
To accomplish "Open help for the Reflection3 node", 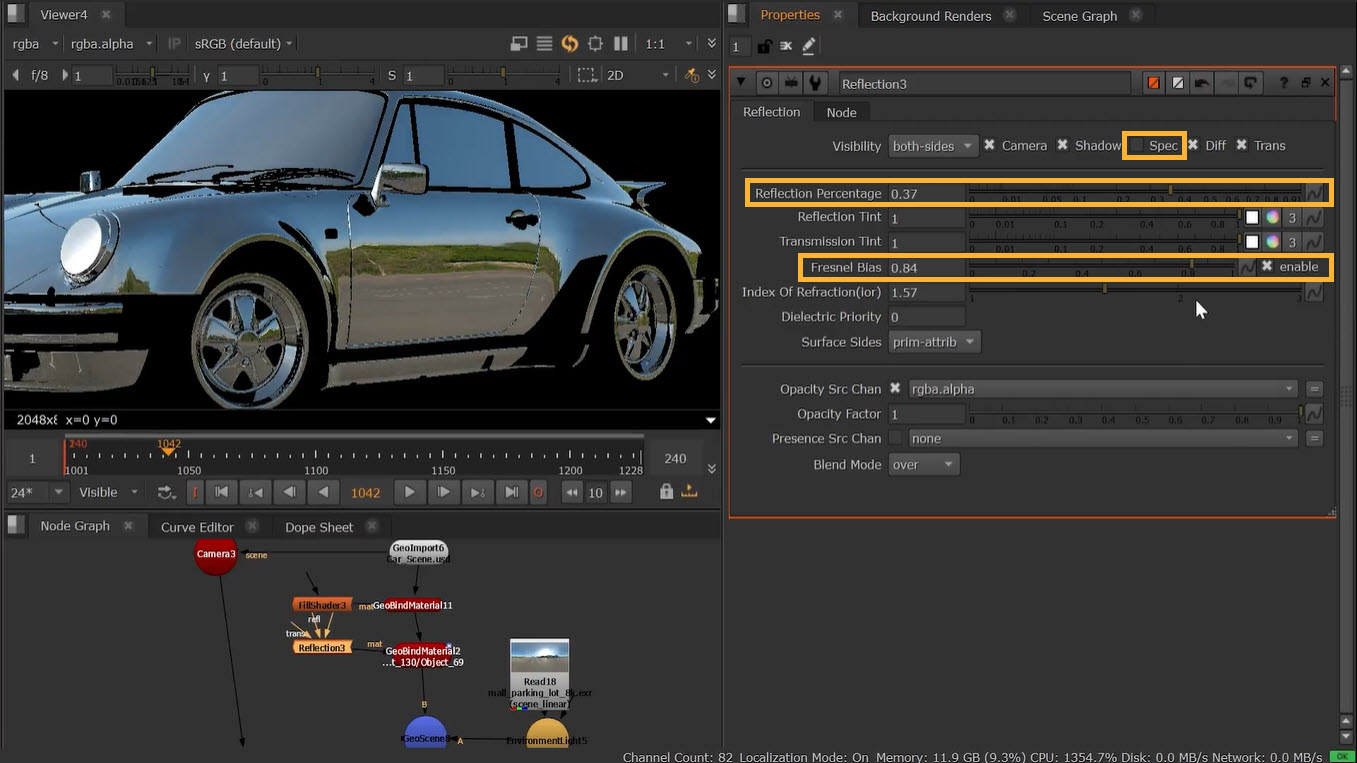I will (1283, 84).
